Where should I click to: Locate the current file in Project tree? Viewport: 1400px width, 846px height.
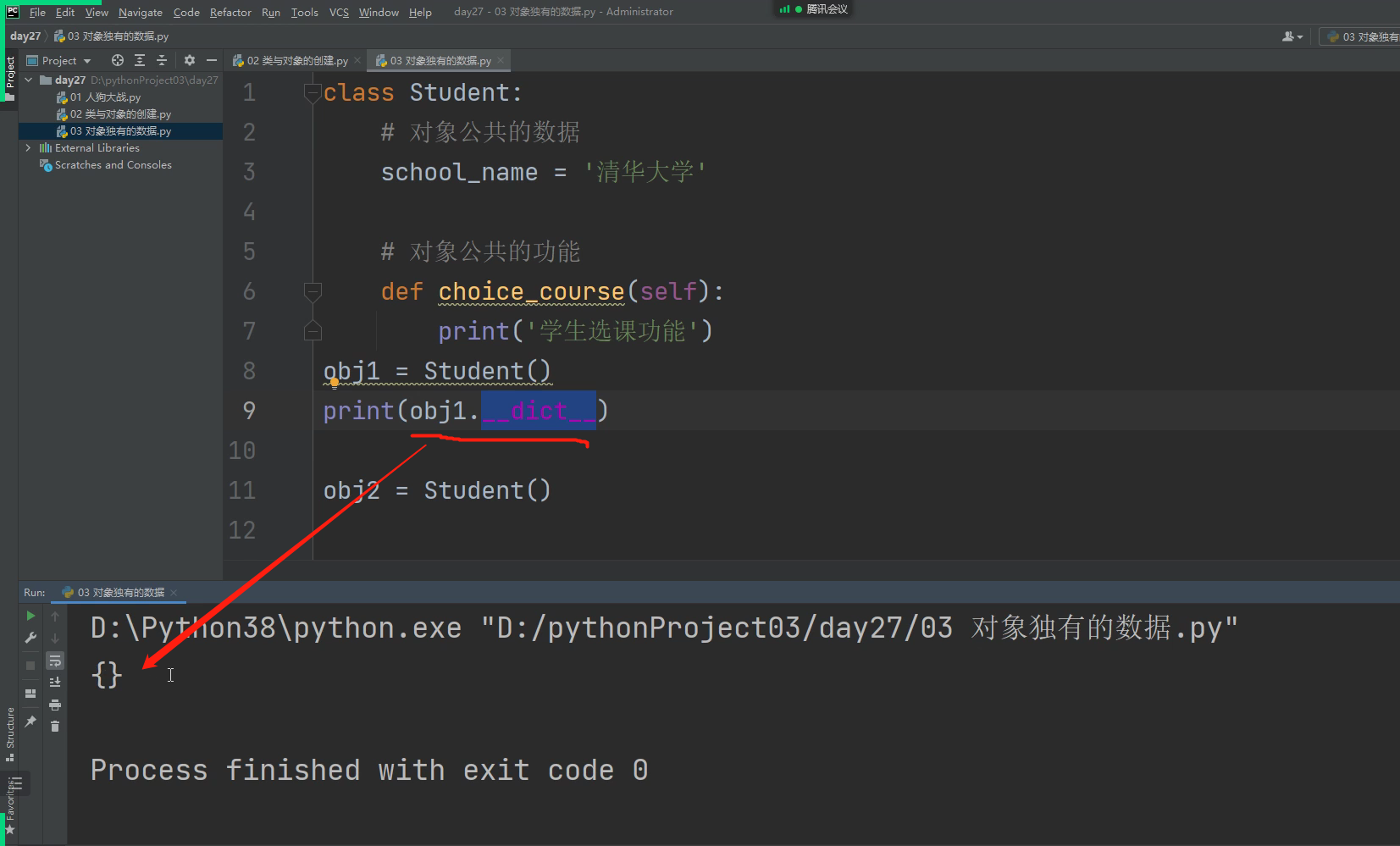click(118, 60)
